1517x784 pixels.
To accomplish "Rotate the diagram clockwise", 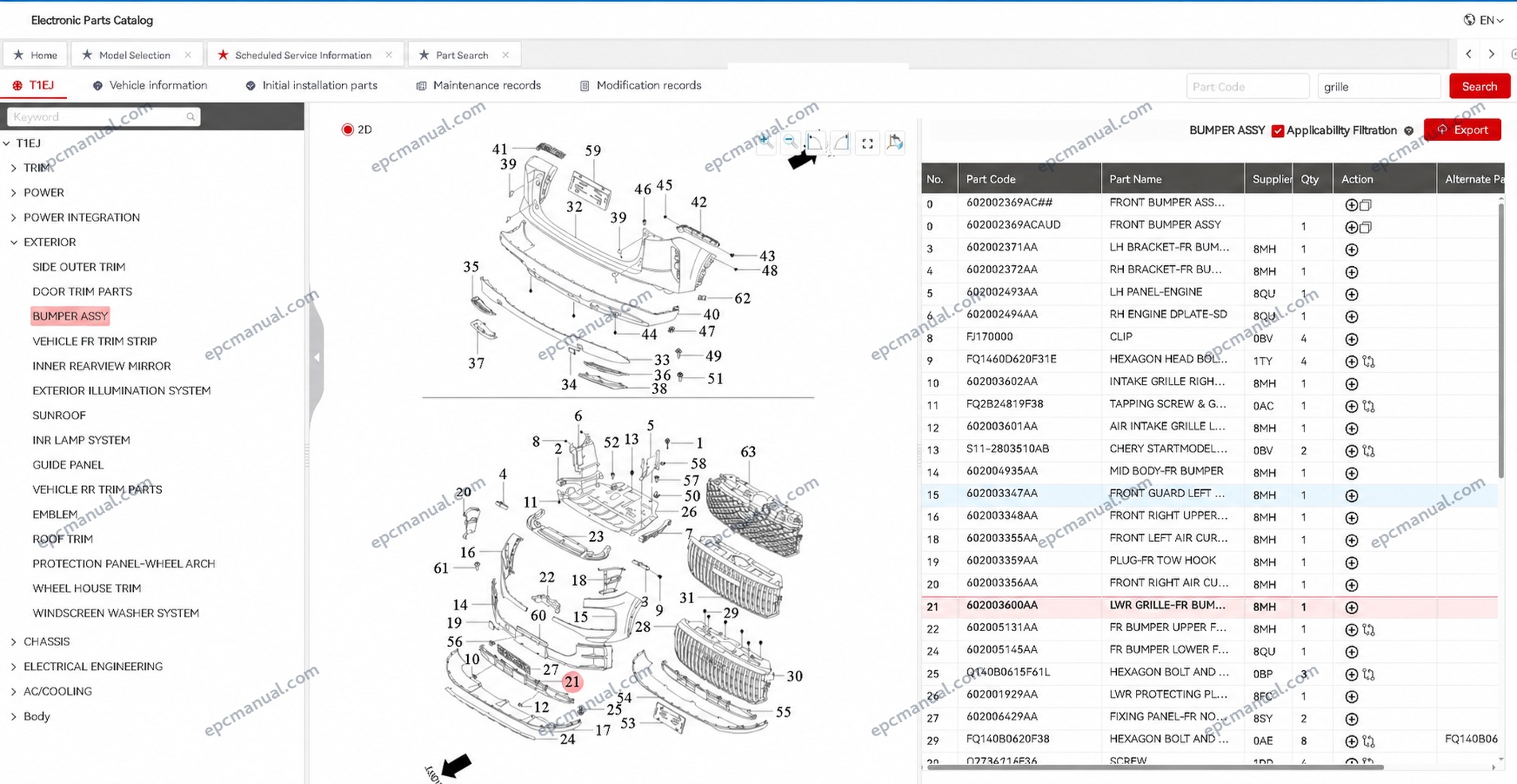I will (841, 142).
